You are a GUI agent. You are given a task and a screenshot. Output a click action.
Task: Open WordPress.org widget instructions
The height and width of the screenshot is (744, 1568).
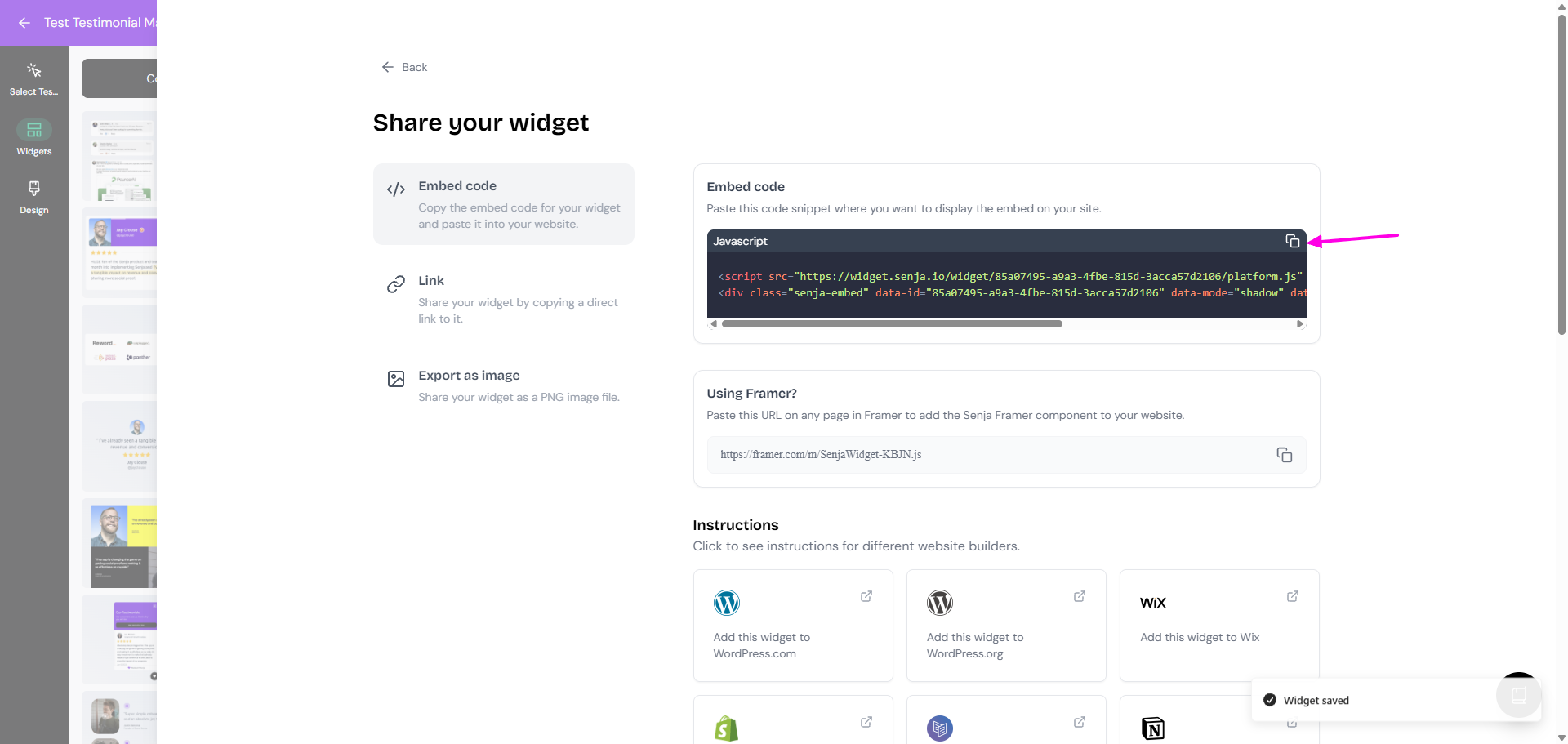point(1005,625)
